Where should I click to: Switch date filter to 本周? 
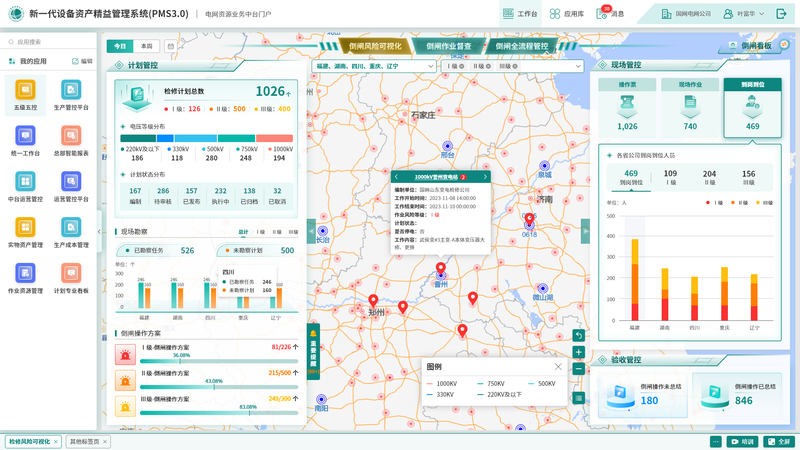pyautogui.click(x=147, y=46)
